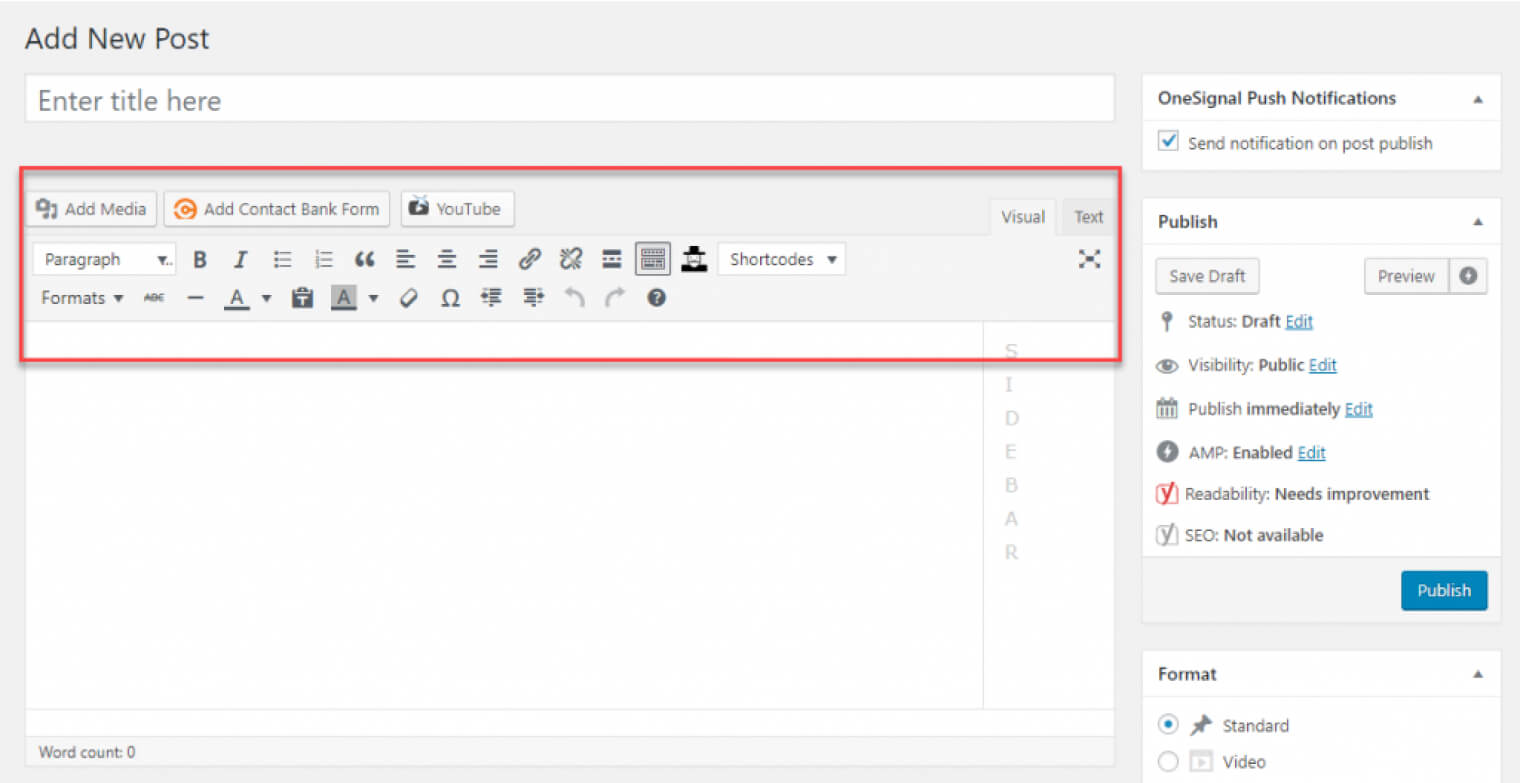Click the stamp icon beside Shortcodes

click(694, 260)
